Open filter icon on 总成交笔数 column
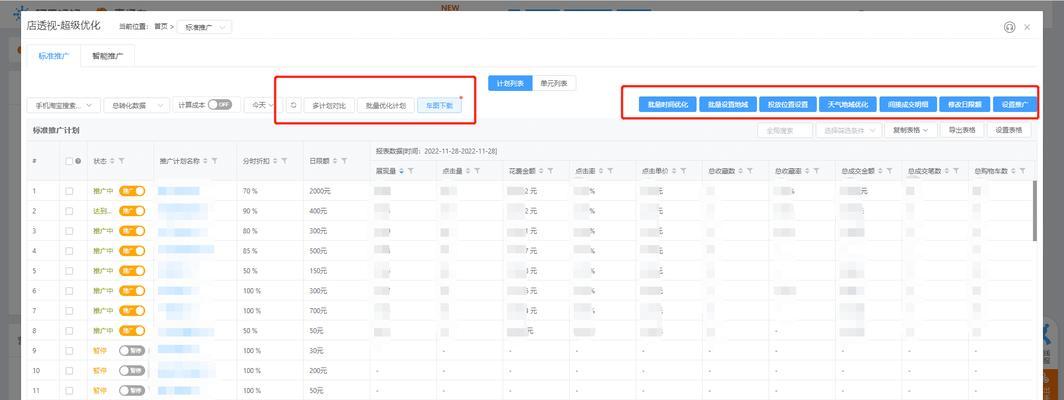The image size is (1064, 400). [x=956, y=171]
